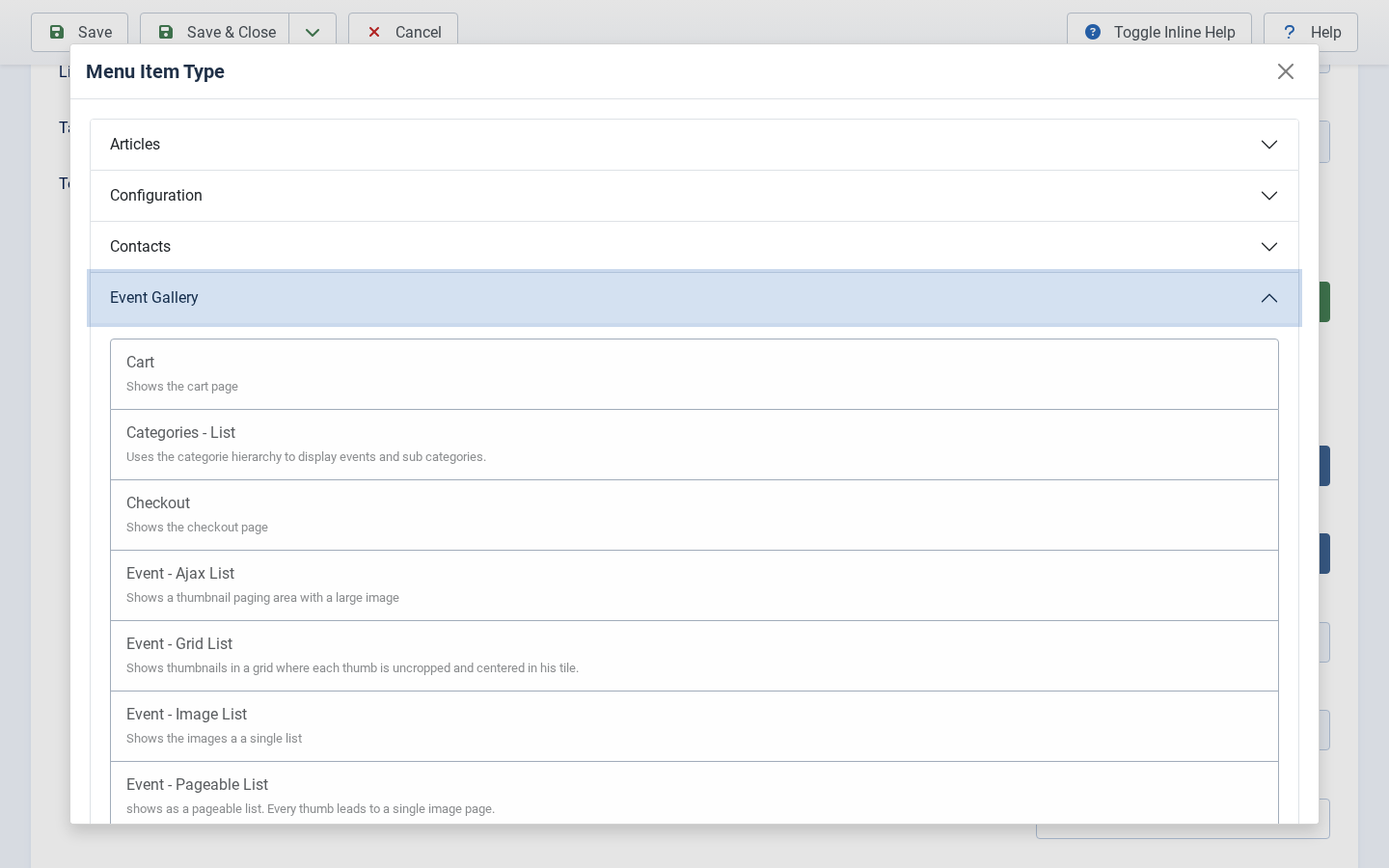Click 'Shows the cart page' description
Screen dimensions: 1389x868
(x=182, y=387)
